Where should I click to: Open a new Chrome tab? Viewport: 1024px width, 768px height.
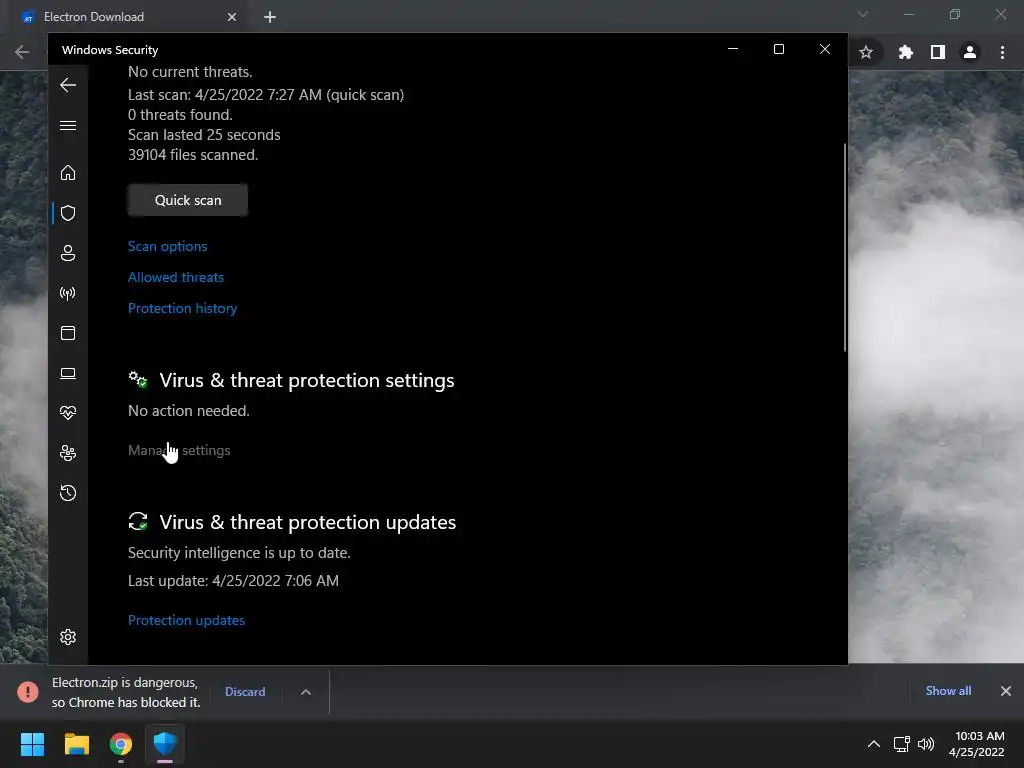[x=270, y=17]
